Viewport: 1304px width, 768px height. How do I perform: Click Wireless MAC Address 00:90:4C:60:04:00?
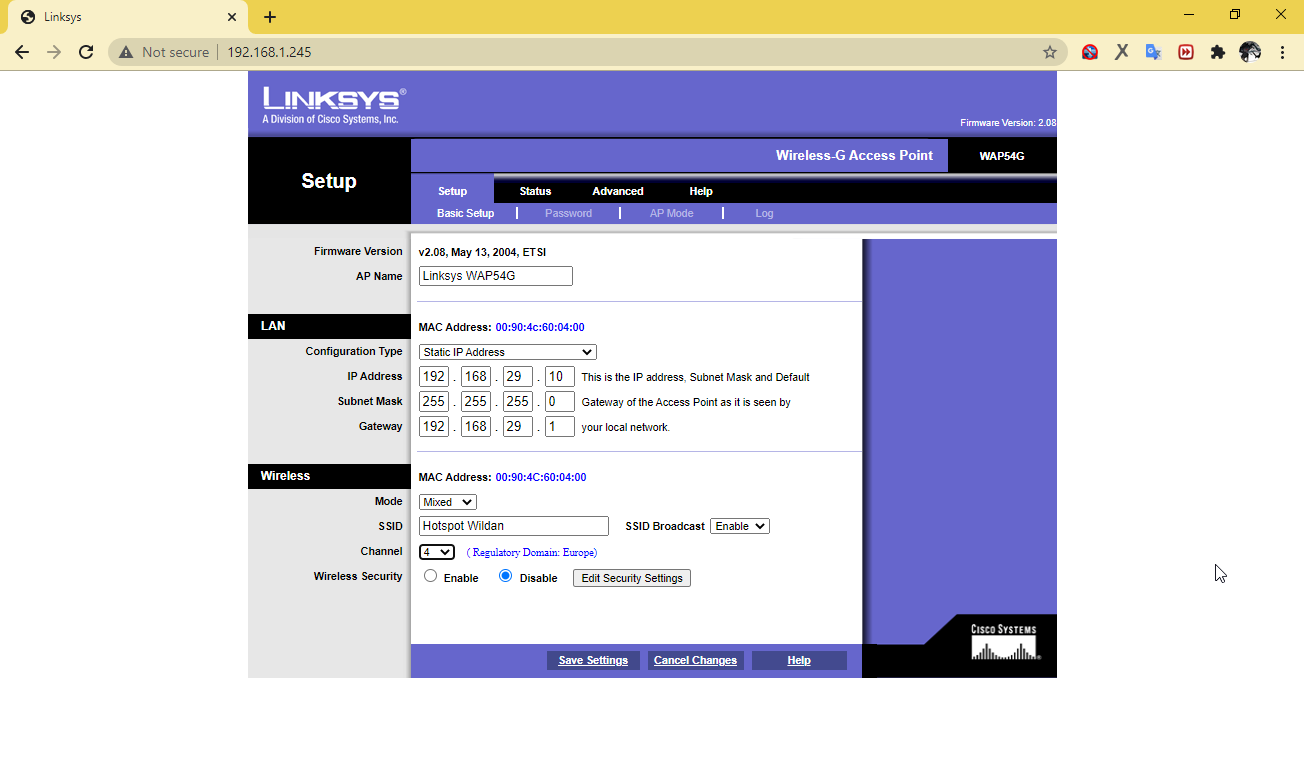point(541,477)
